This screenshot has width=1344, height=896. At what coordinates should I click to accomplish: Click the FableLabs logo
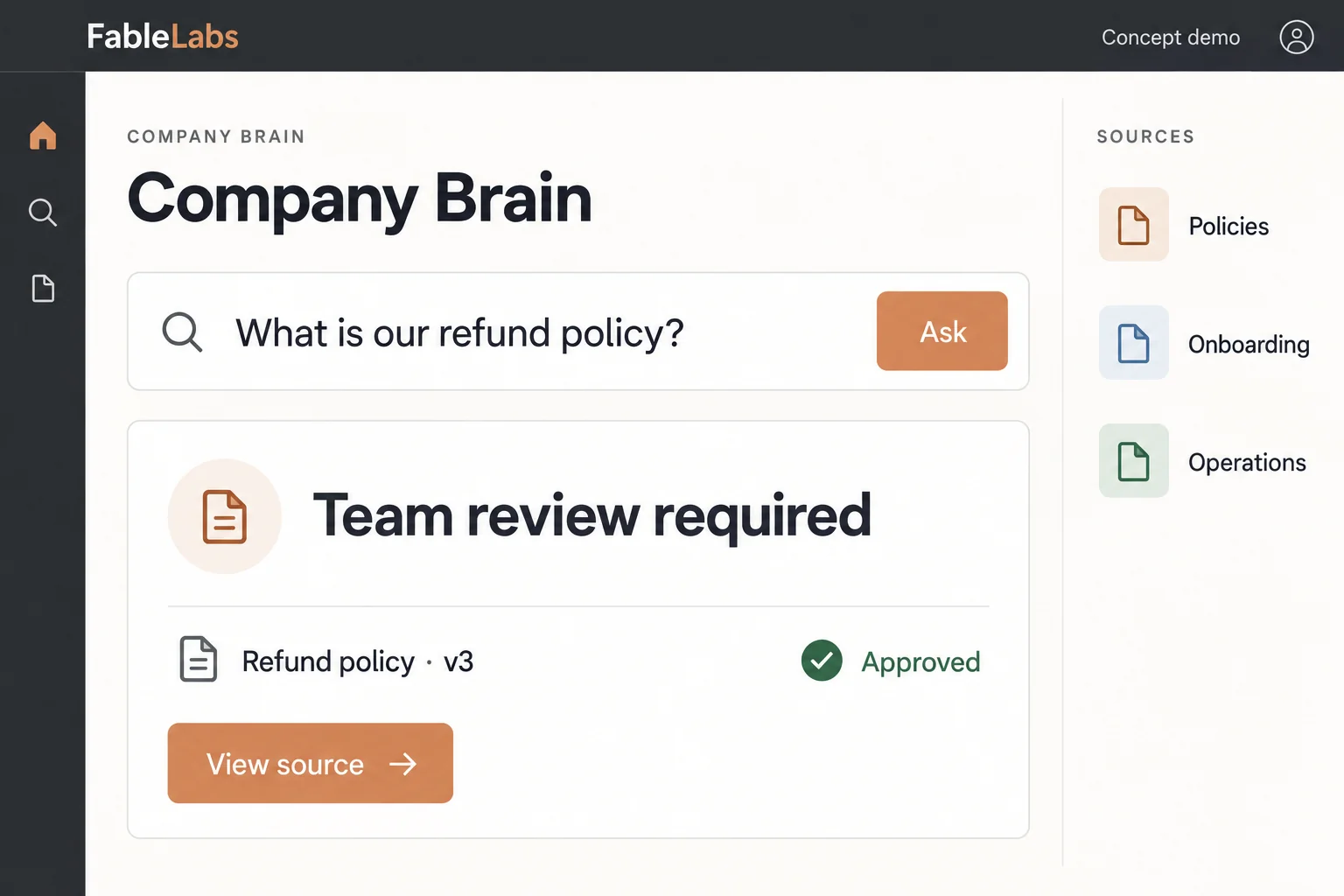[x=163, y=37]
